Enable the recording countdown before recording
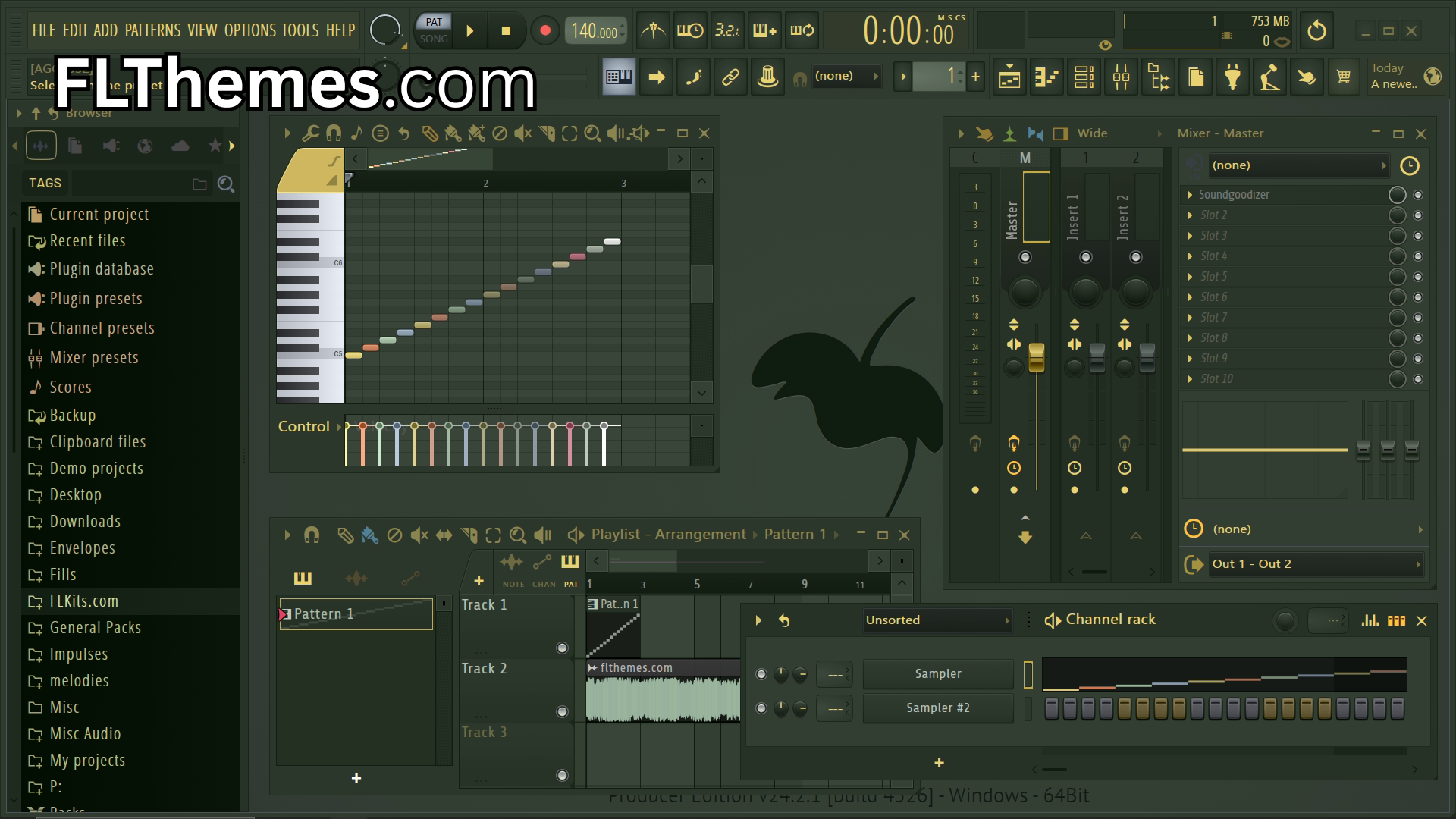This screenshot has height=819, width=1456. point(727,31)
